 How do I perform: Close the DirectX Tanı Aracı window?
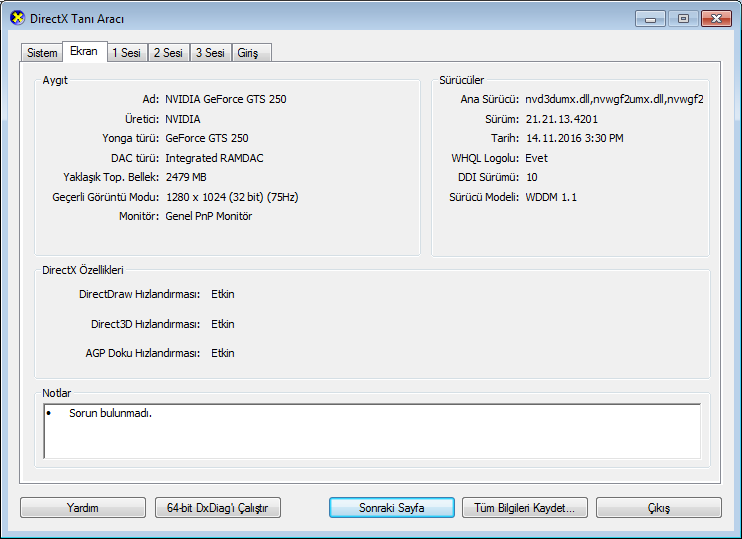point(716,18)
